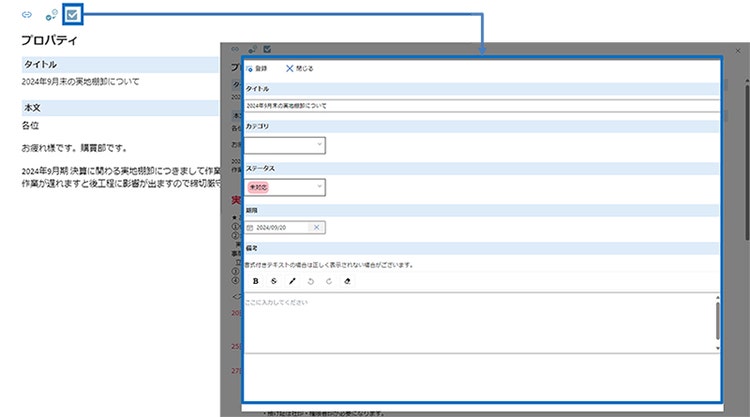Screen dimensions: 750x417
Task: Click the カテゴリ label in dialog
Action: [x=257, y=127]
